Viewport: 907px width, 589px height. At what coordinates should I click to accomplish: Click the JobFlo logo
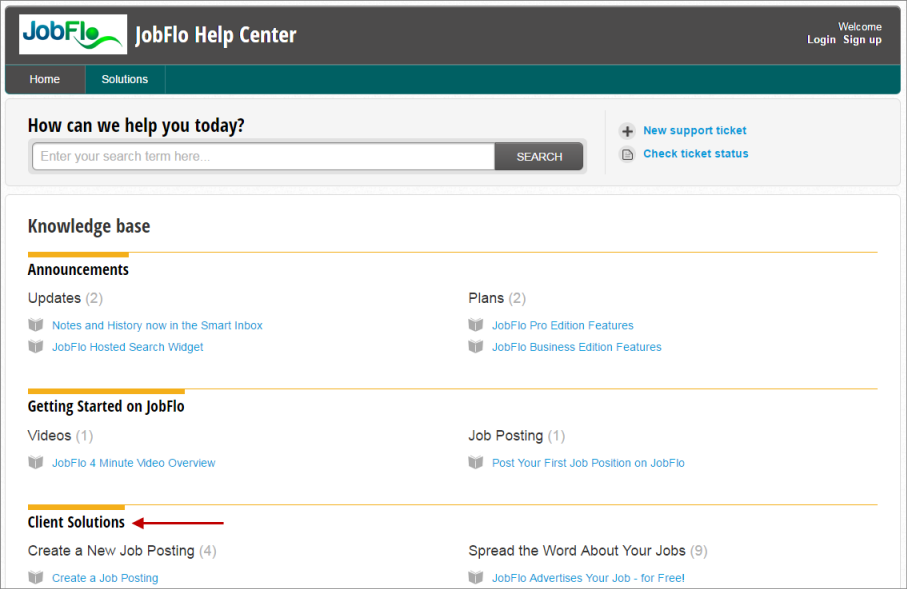[x=73, y=34]
